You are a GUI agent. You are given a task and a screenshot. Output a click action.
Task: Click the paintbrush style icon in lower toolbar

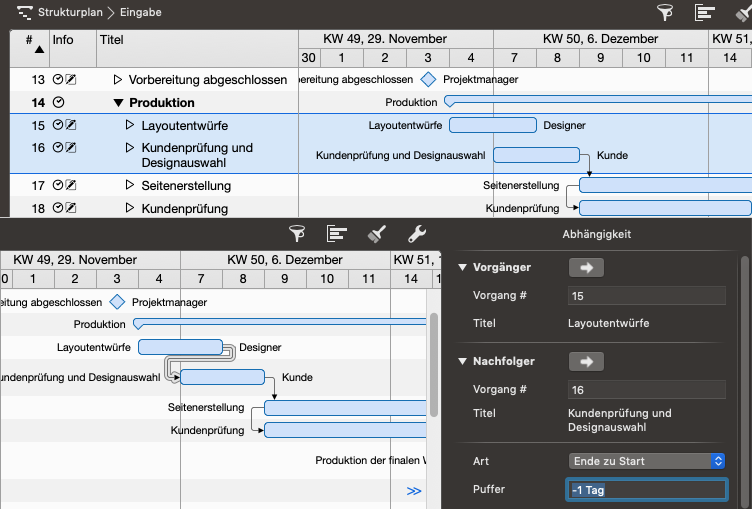pyautogui.click(x=377, y=233)
